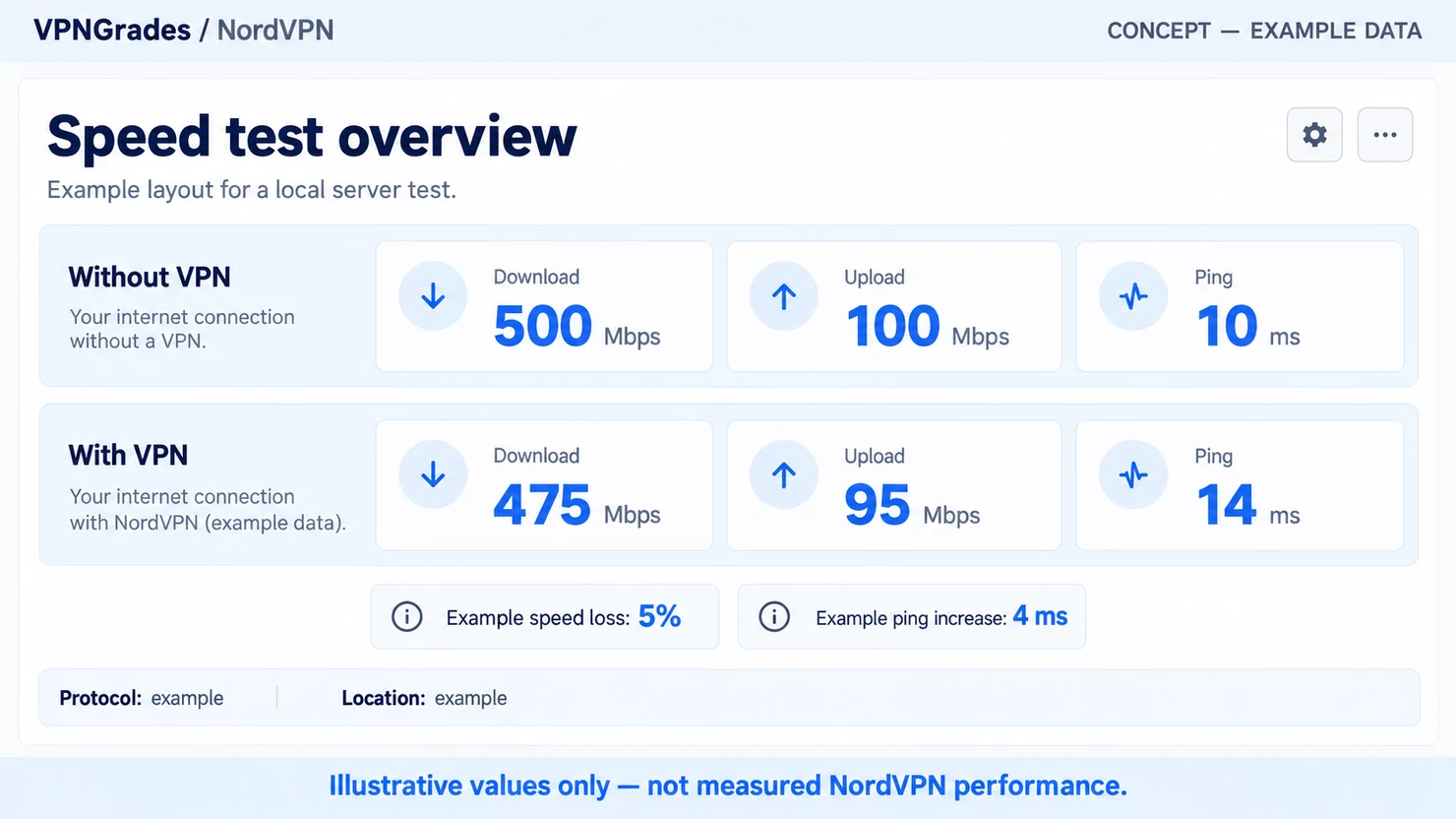Click 'Your internet connection without a VPN.' description

point(182,329)
